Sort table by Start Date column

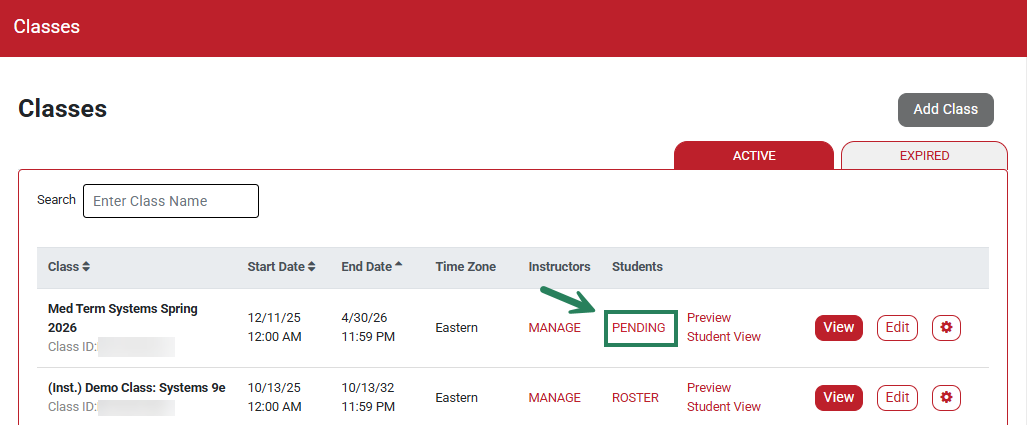(x=282, y=267)
